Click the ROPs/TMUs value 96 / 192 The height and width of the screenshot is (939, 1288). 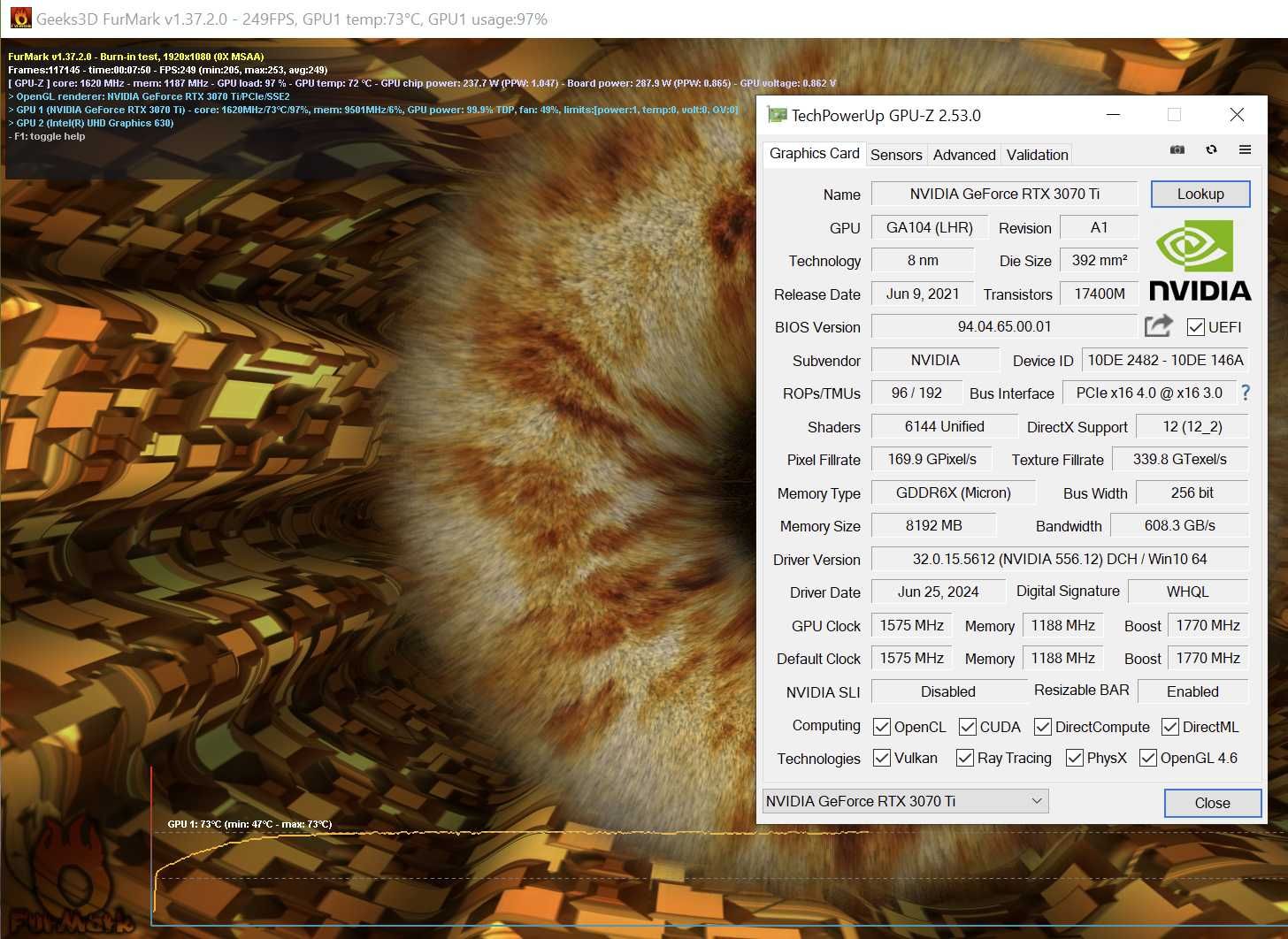(x=916, y=393)
